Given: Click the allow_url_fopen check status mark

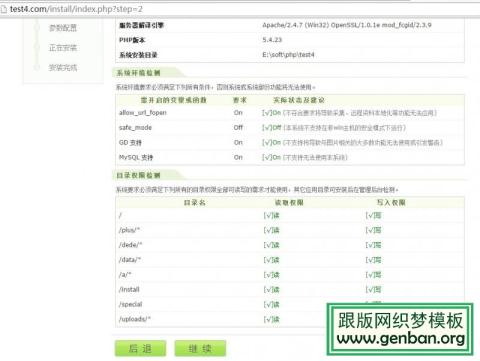Looking at the screenshot, I should click(x=271, y=113).
